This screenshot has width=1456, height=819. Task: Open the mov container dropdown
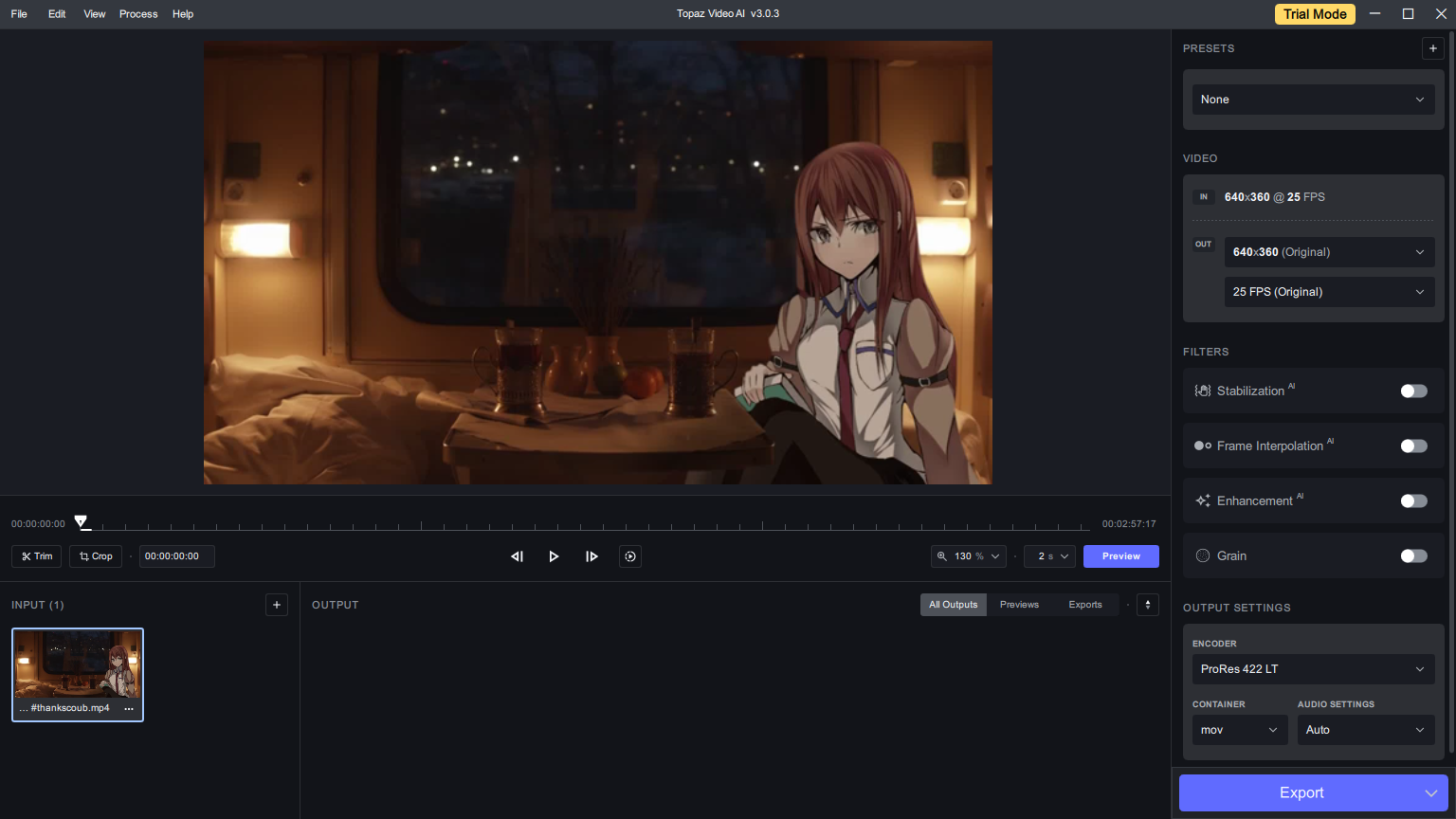pos(1239,730)
